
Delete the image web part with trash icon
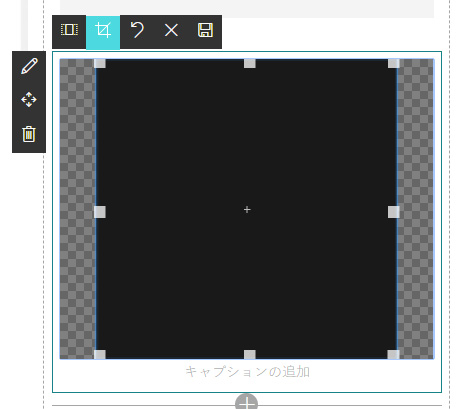(x=29, y=134)
